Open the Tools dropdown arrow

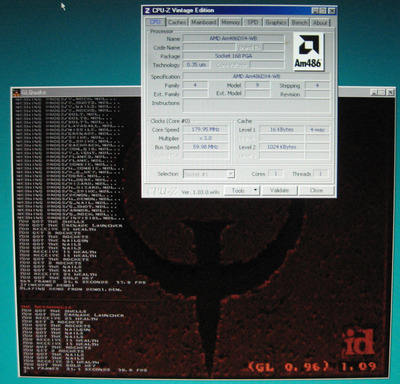[x=256, y=191]
